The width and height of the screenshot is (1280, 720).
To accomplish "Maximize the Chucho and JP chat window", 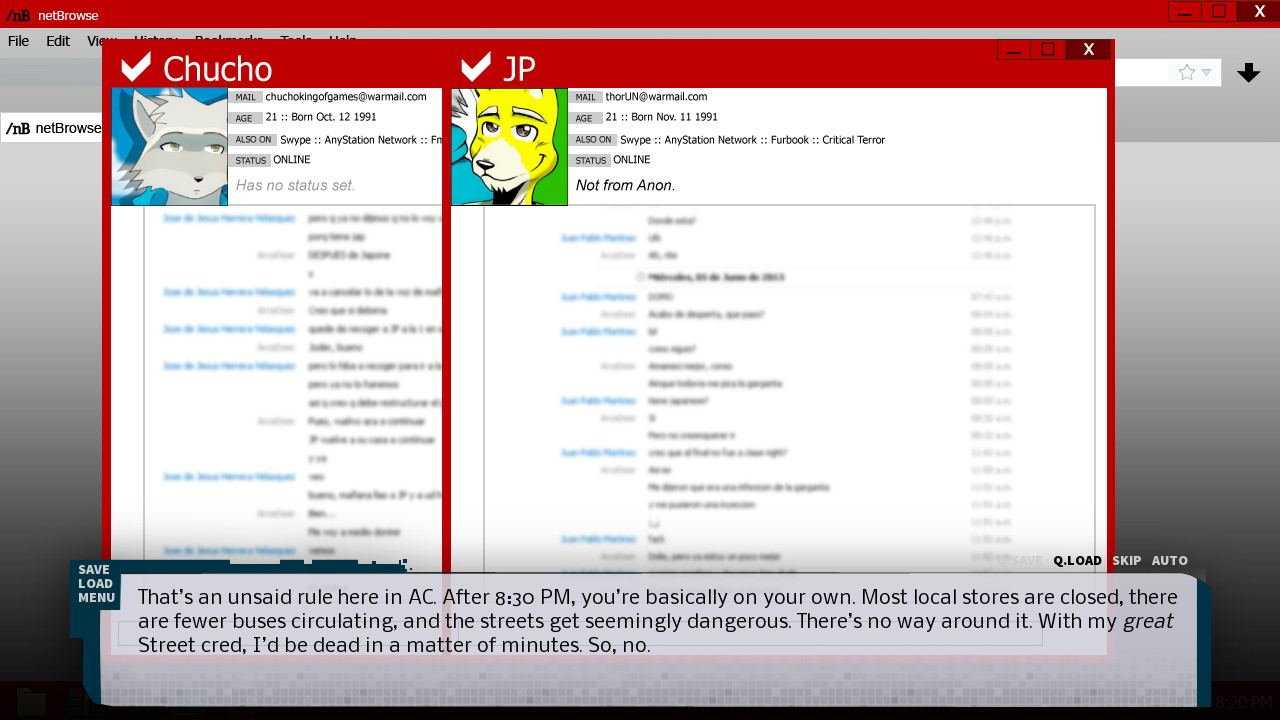I will 1047,50.
